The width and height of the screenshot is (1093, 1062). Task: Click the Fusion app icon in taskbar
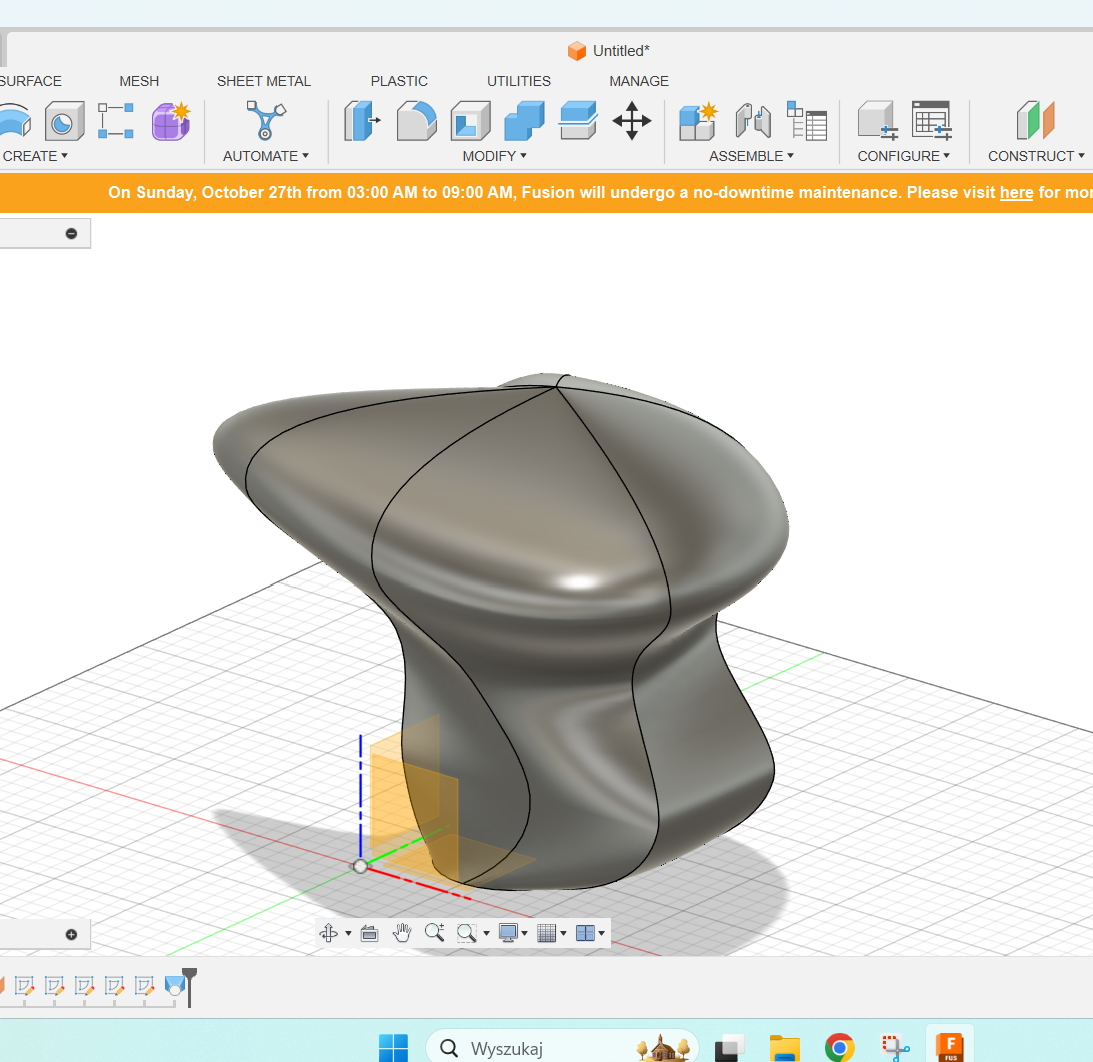coord(950,1047)
